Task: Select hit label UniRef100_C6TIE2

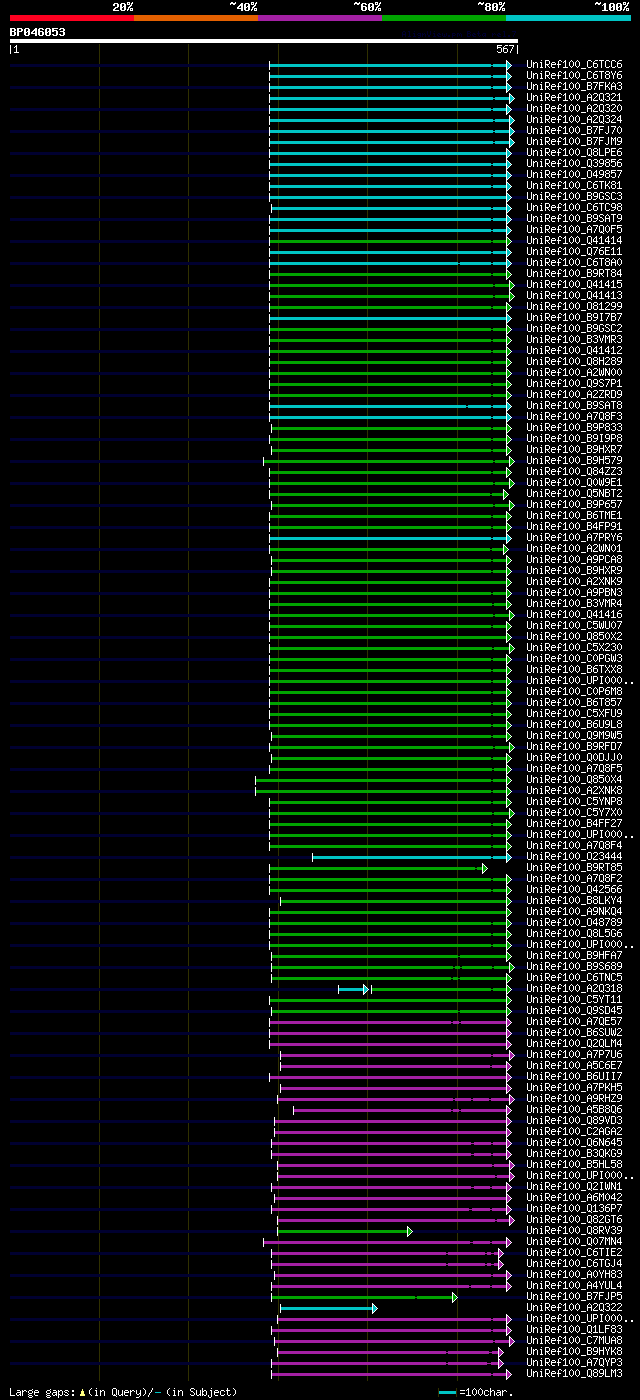Action: [x=574, y=1253]
